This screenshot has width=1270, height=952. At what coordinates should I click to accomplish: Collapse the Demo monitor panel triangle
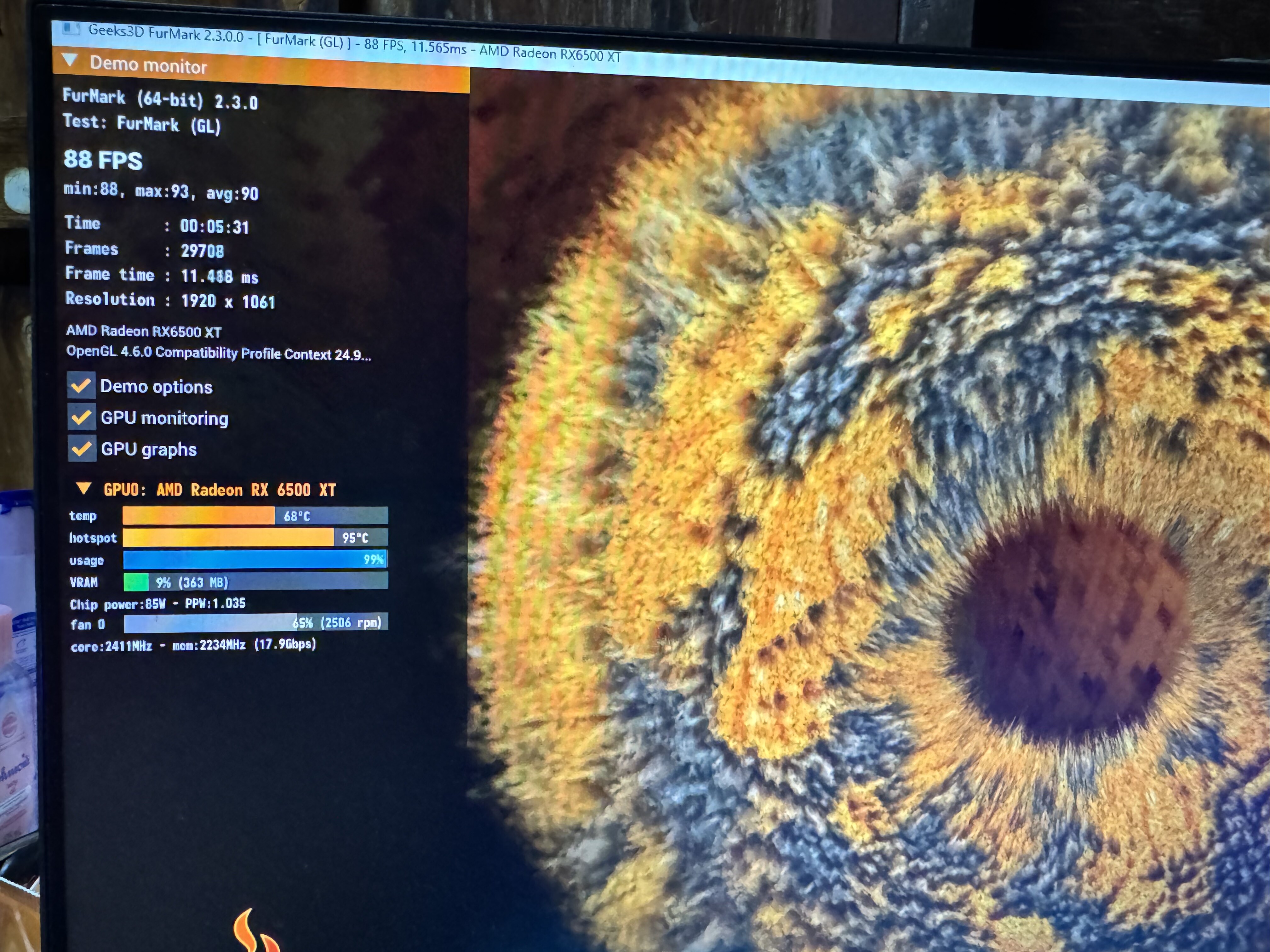click(70, 60)
